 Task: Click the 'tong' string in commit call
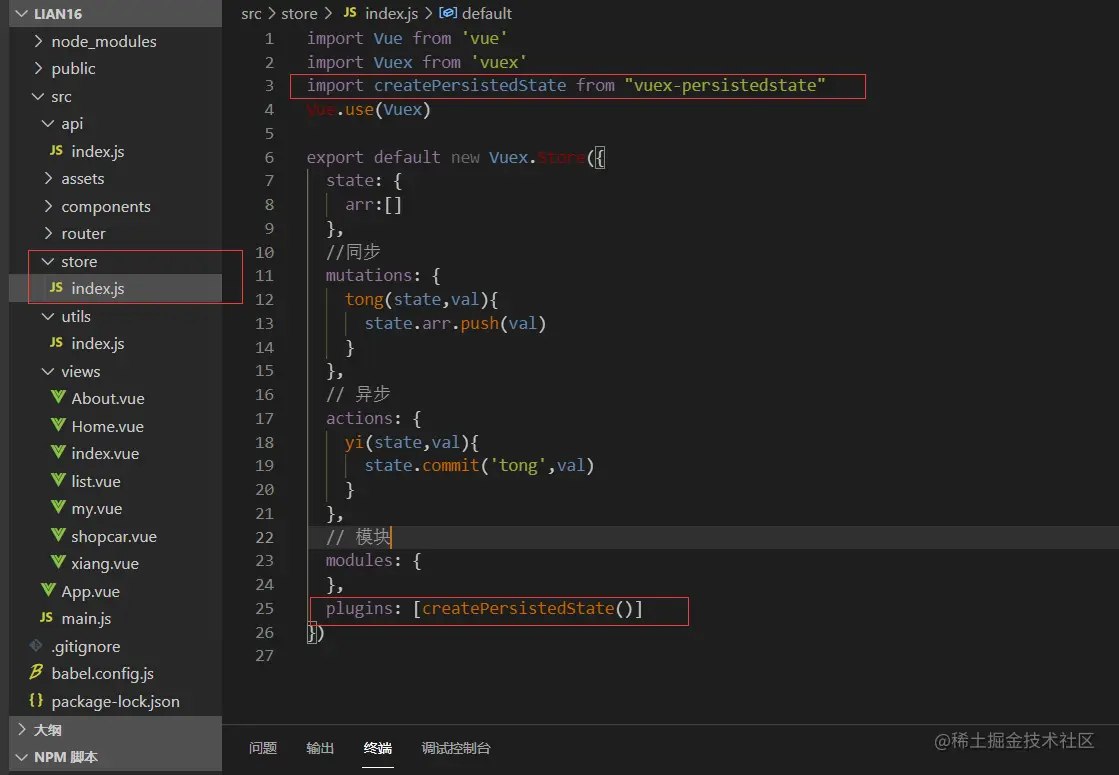click(x=518, y=465)
